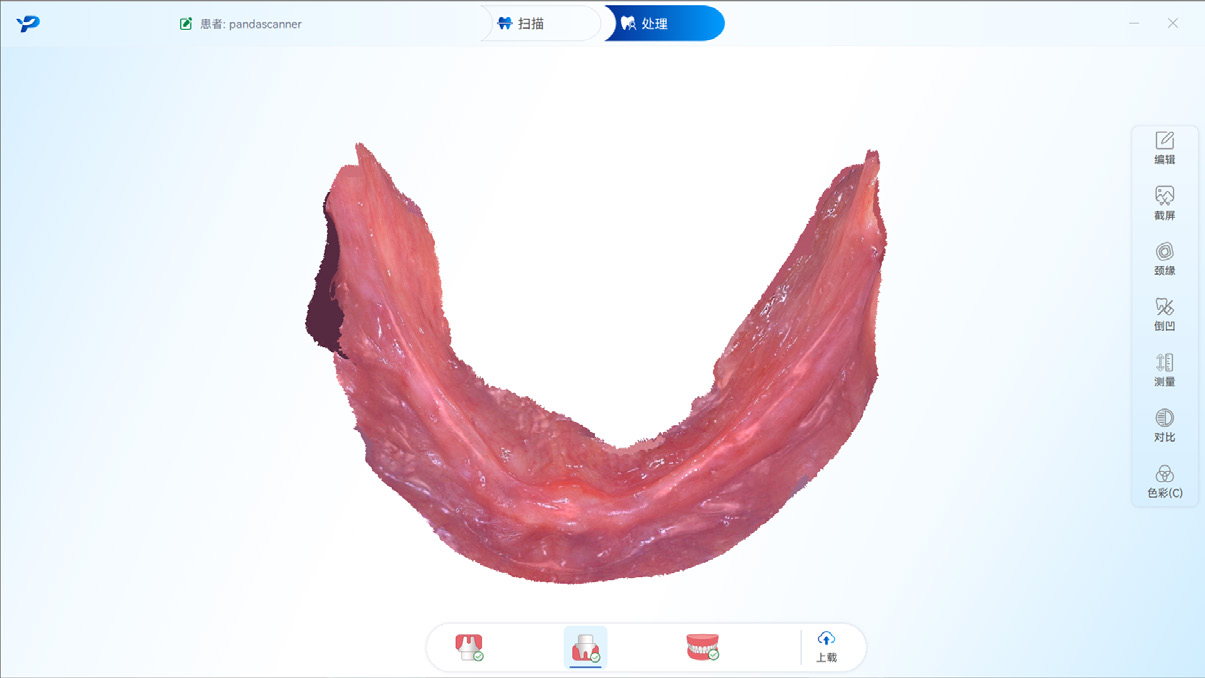Edit patient info via green pencil icon
Screen dimensions: 1205x678
[186, 24]
